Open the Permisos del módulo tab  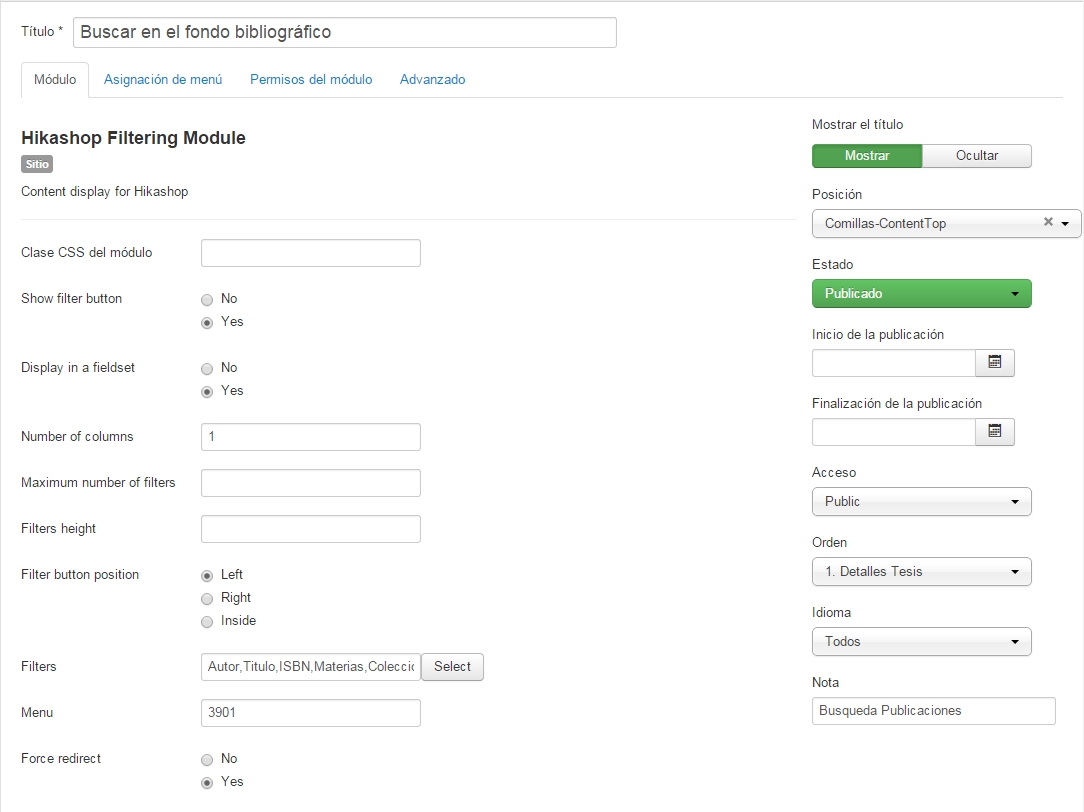[x=311, y=80]
